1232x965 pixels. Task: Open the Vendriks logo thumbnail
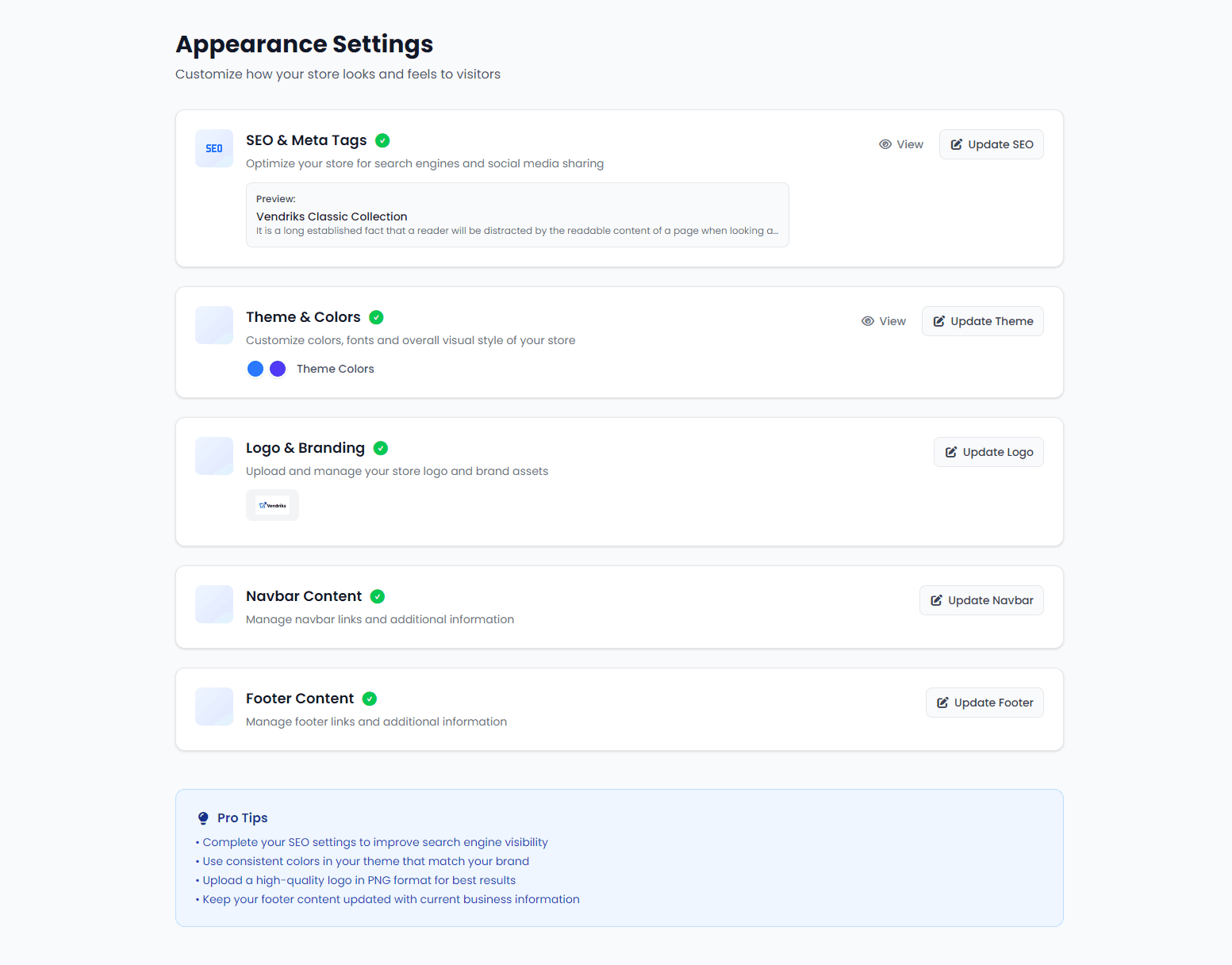pos(272,505)
